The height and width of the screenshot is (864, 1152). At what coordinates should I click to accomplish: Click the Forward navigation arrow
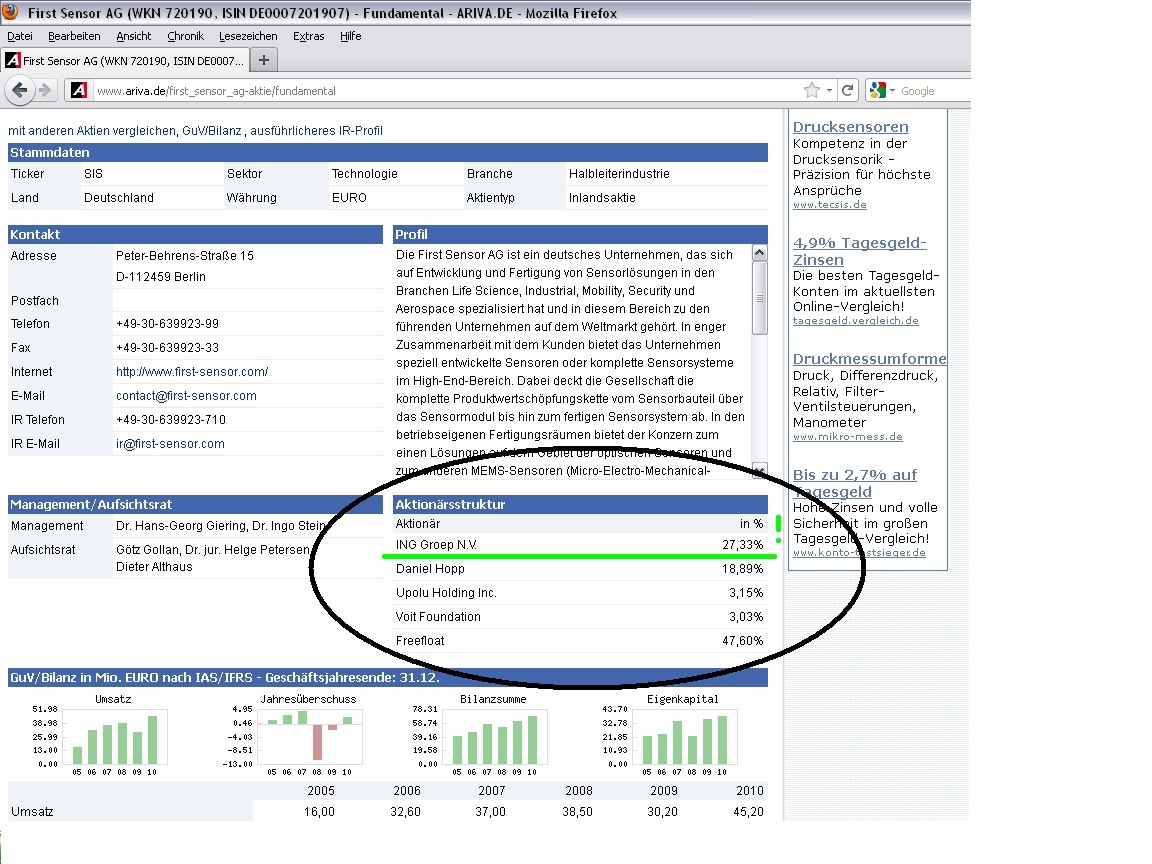(x=45, y=90)
